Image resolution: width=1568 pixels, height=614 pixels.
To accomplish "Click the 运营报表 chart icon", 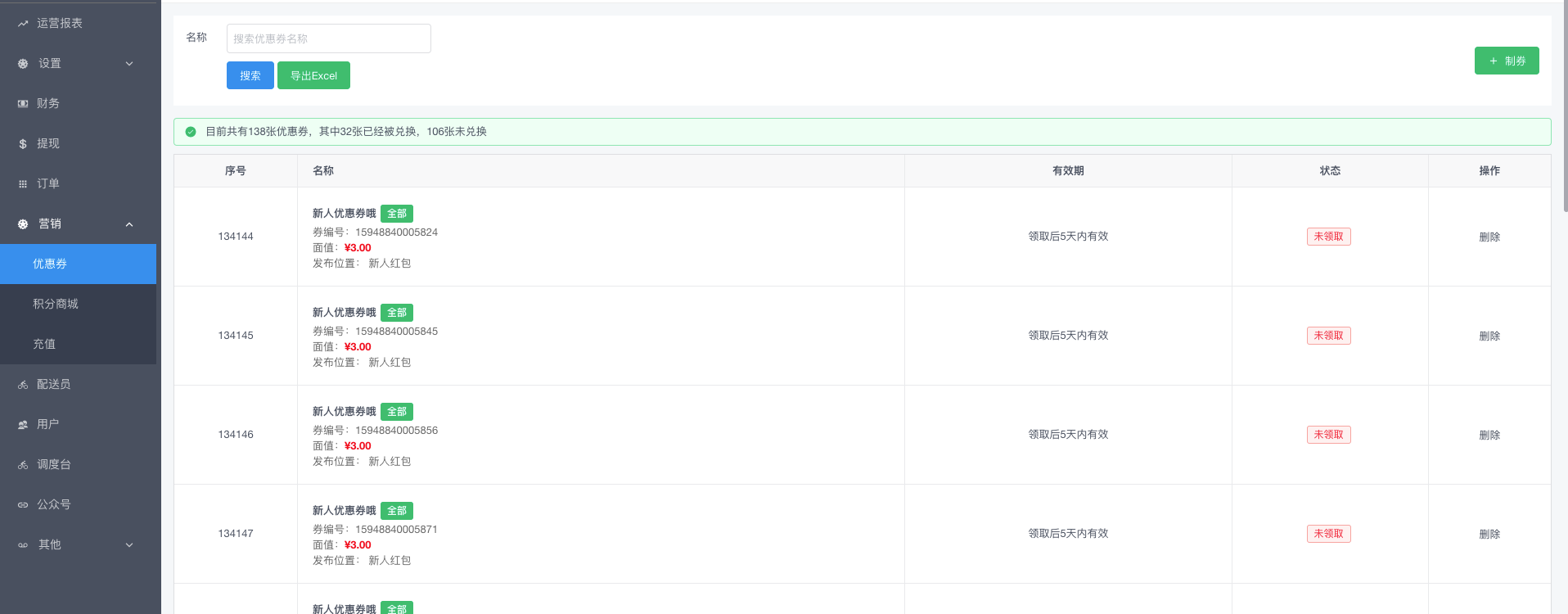I will click(23, 24).
